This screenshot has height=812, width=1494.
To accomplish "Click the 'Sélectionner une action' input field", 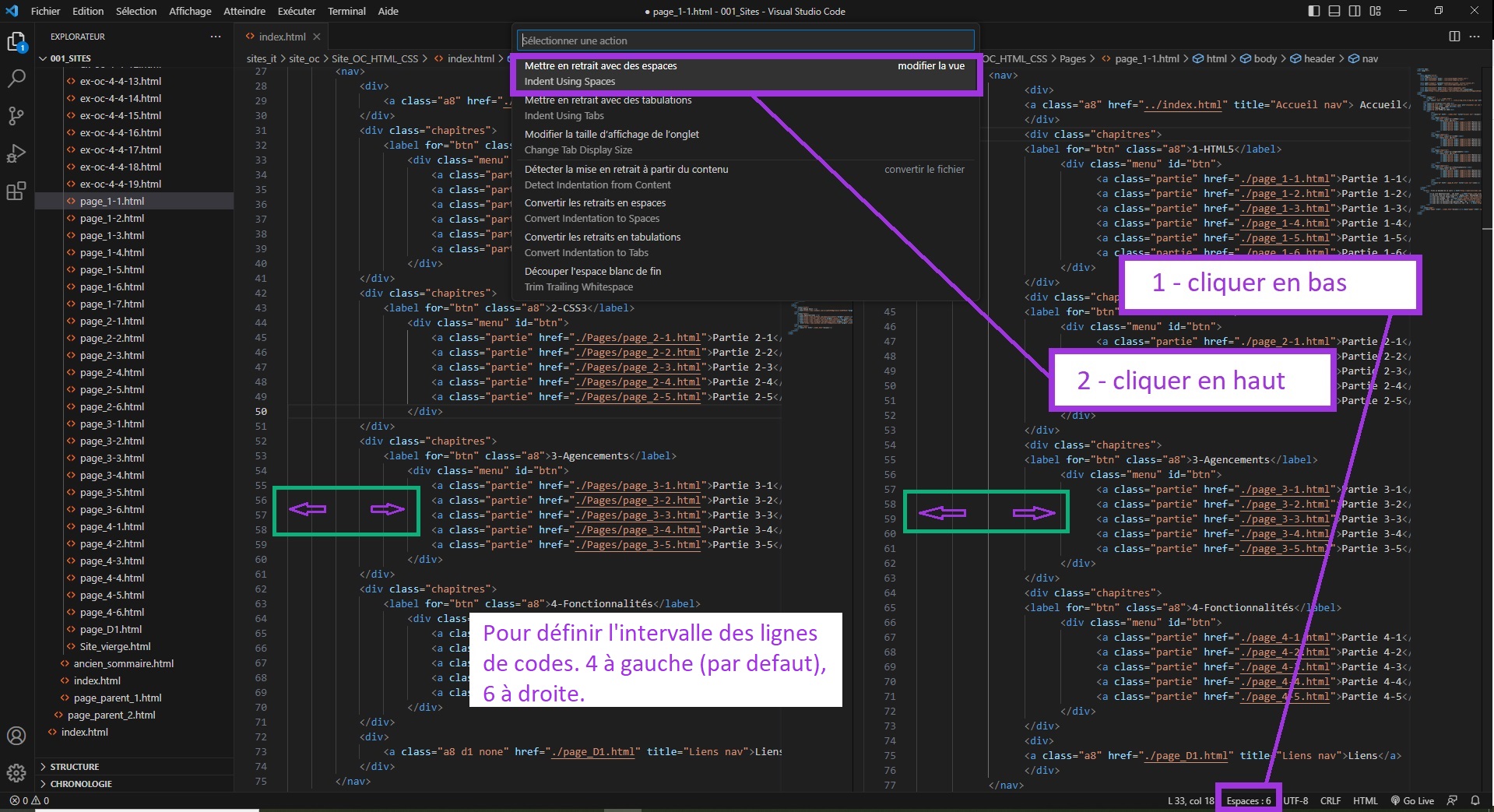I will pos(745,40).
